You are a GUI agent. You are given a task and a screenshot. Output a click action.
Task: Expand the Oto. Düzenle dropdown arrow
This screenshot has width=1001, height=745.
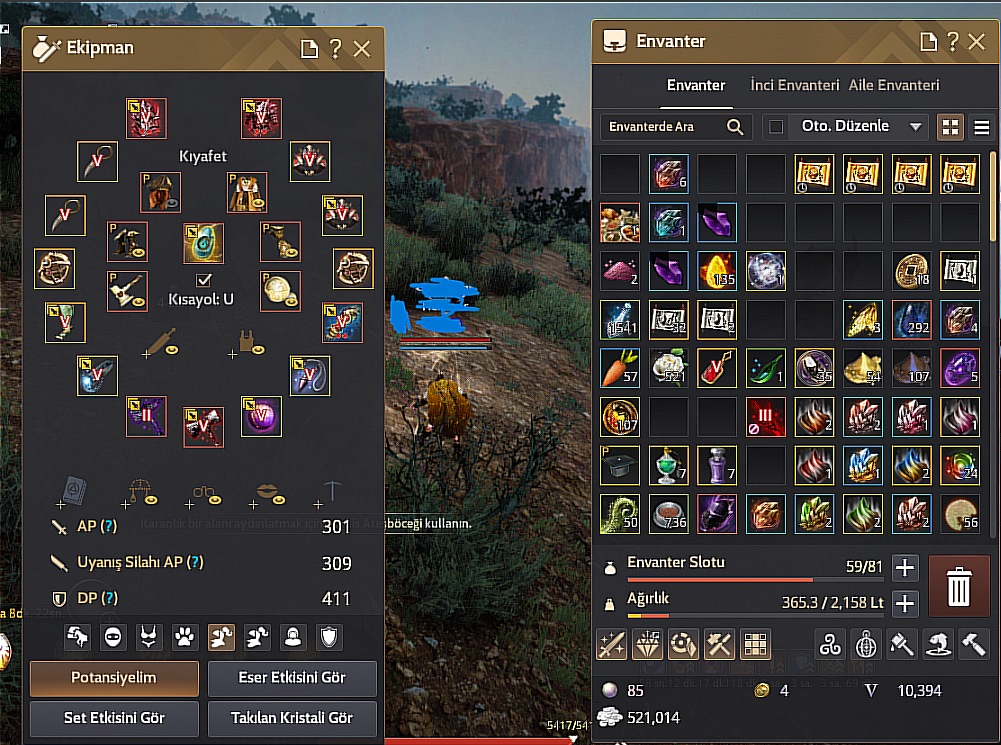click(915, 126)
